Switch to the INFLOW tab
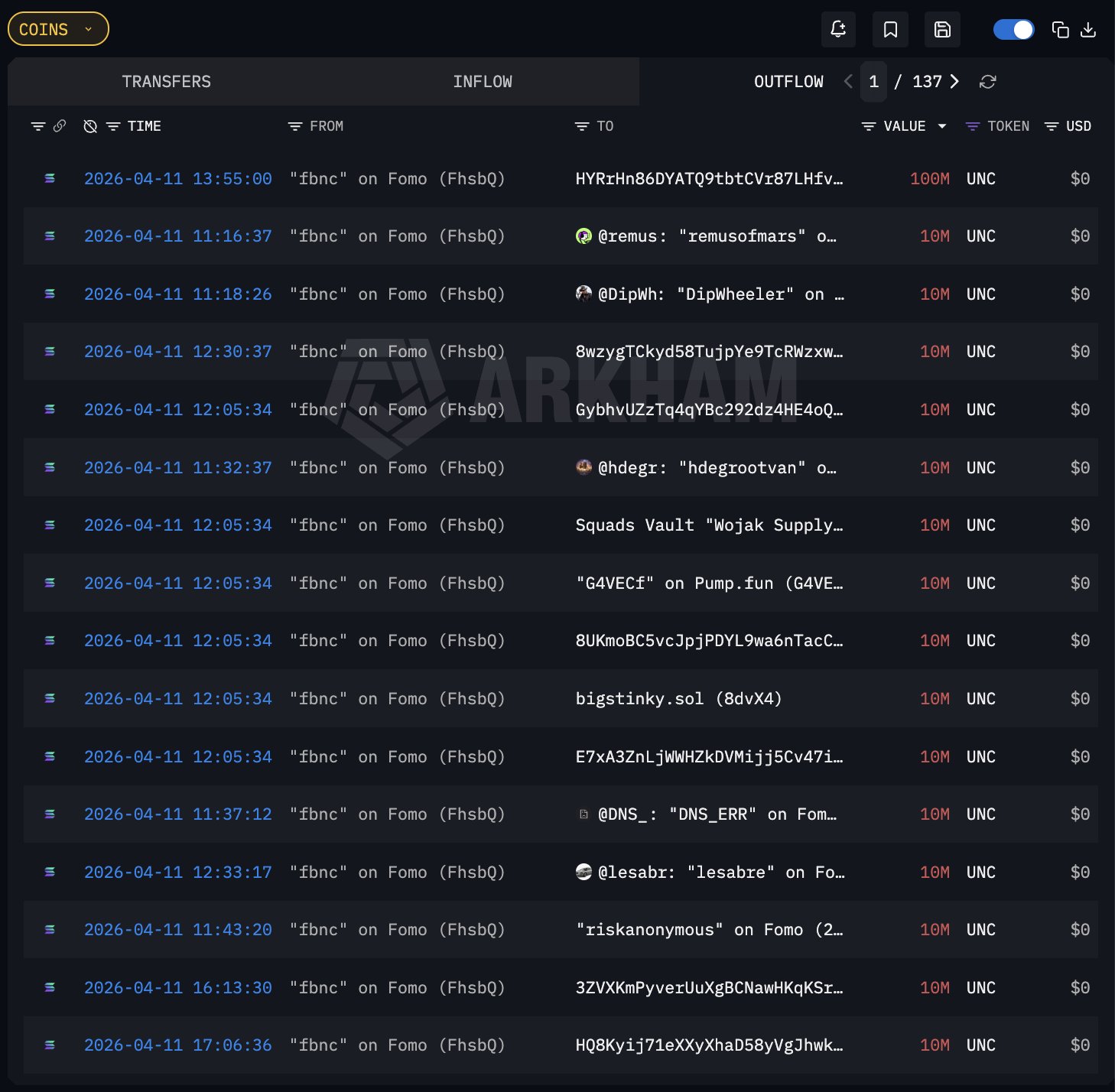This screenshot has width=1115, height=1092. click(x=482, y=82)
